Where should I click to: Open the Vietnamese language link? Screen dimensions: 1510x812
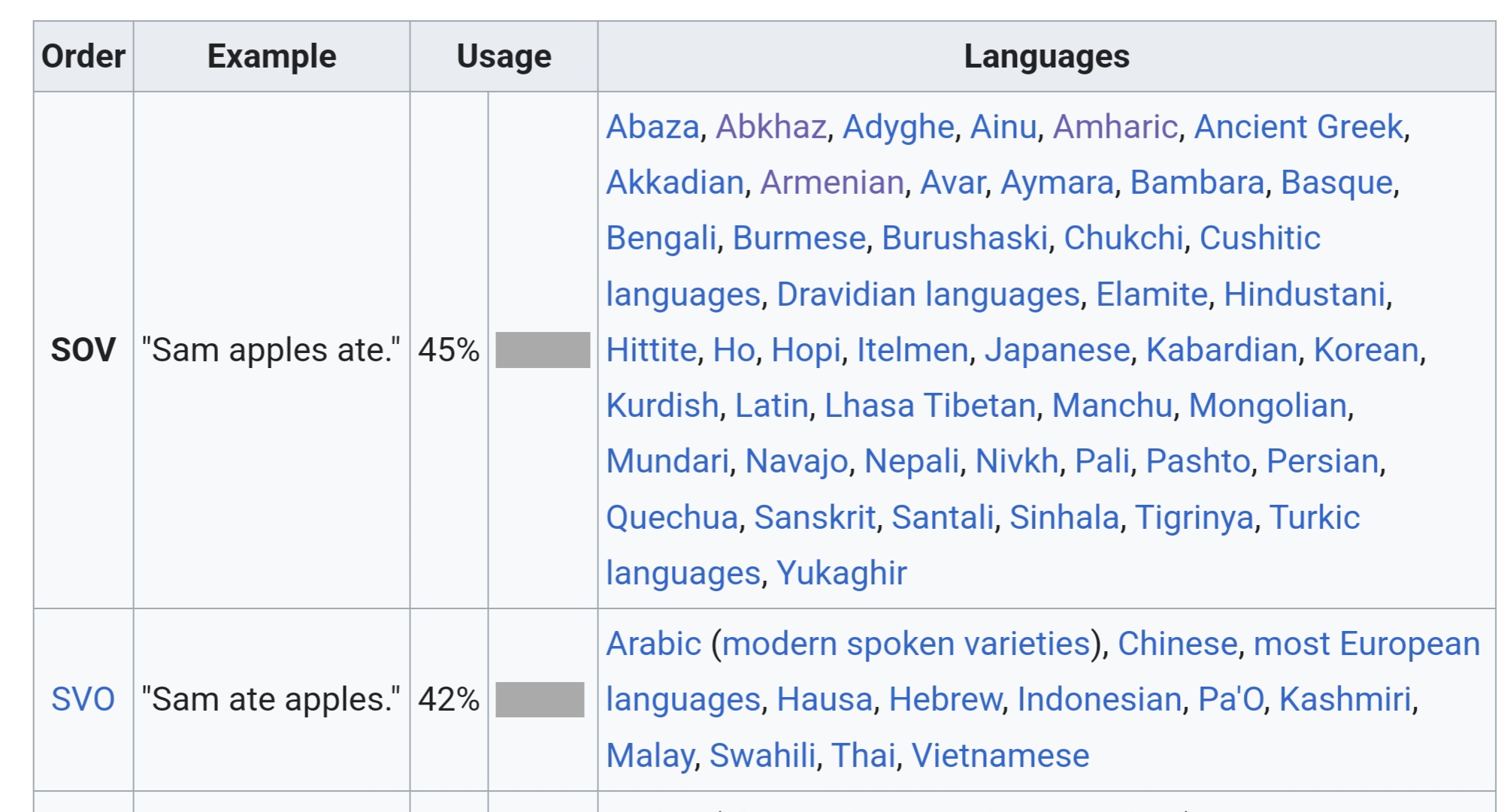pos(1000,756)
